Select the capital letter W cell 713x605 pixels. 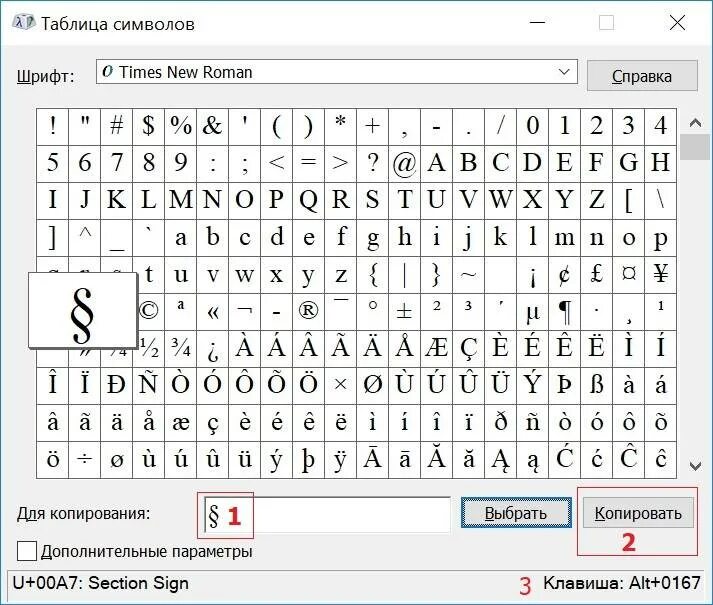click(x=501, y=201)
